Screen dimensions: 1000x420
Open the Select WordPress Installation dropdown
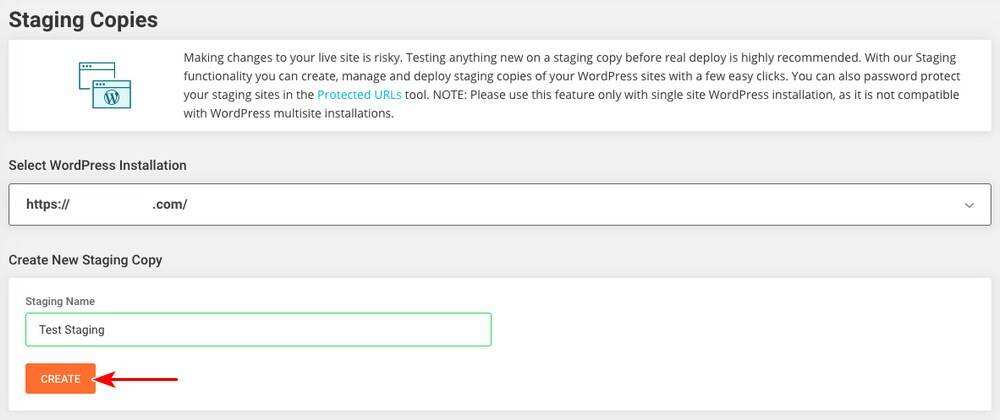pyautogui.click(x=499, y=204)
